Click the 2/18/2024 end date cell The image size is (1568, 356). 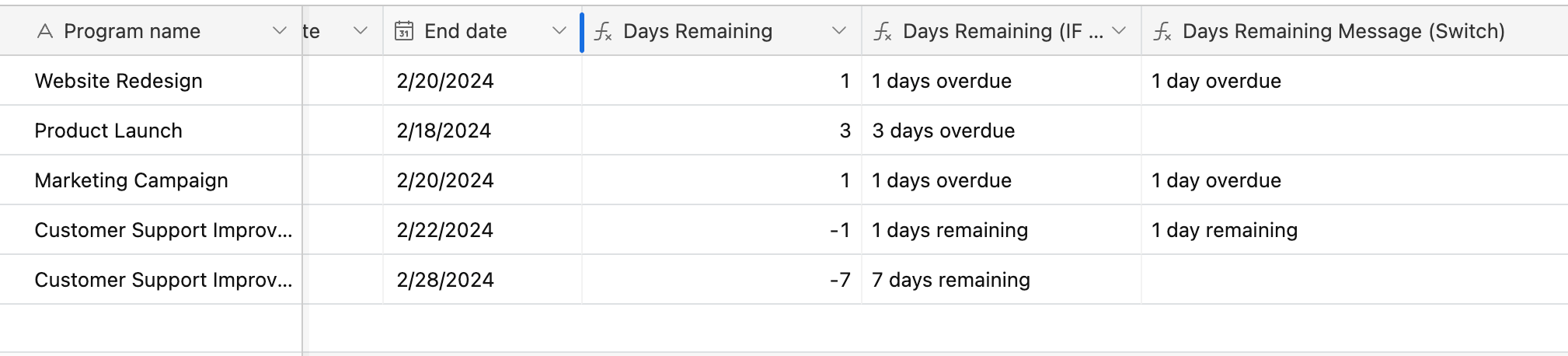click(x=483, y=131)
